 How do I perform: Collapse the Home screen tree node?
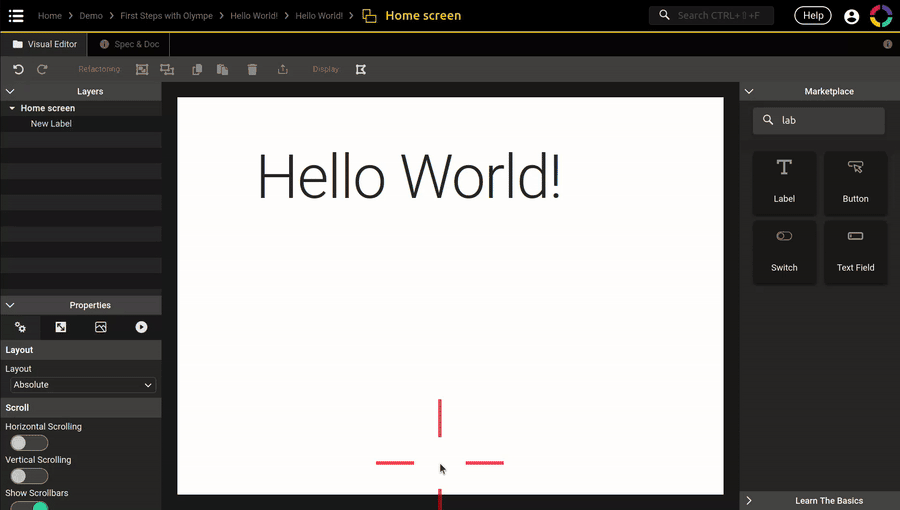pos(11,108)
